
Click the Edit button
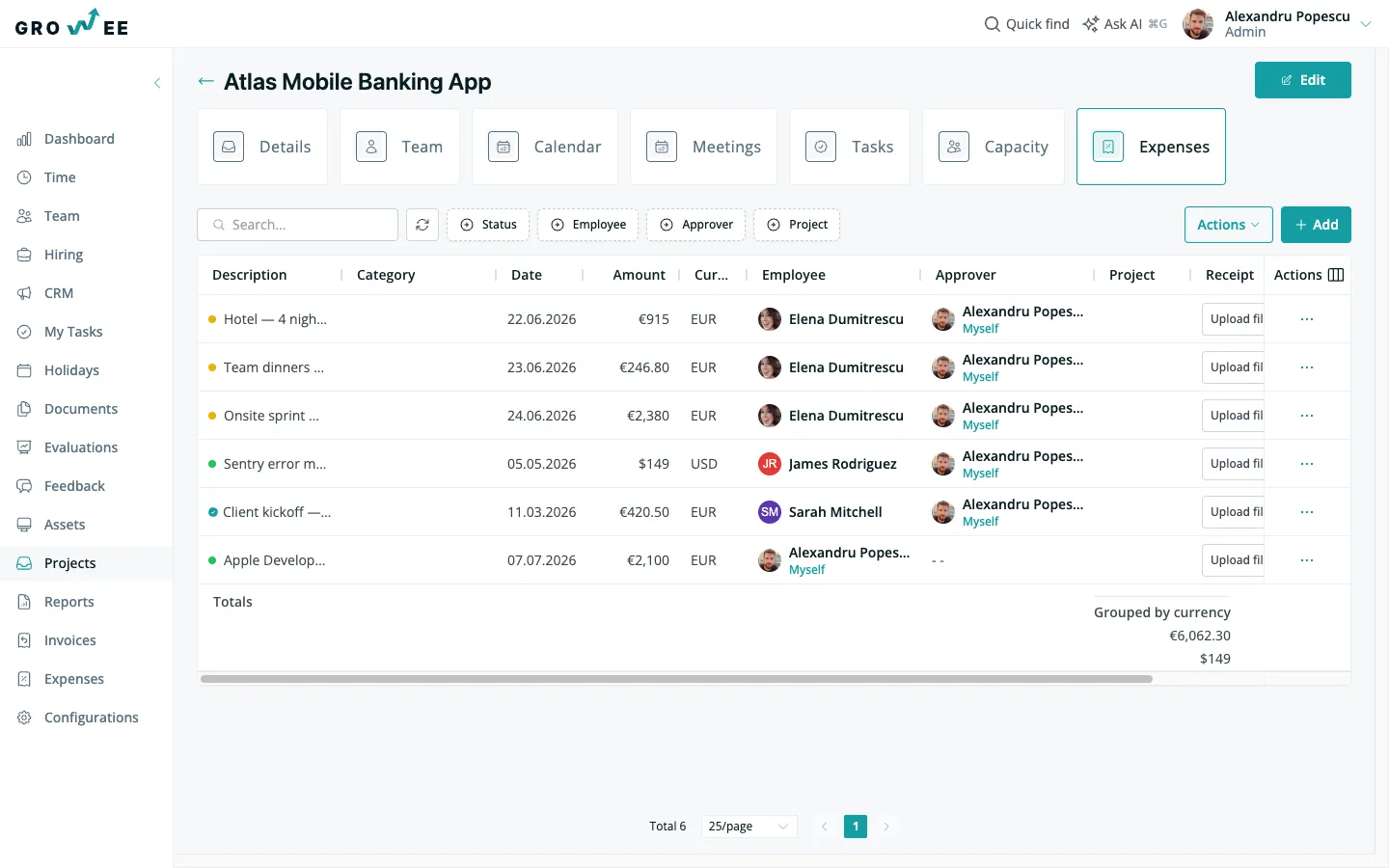[1303, 80]
